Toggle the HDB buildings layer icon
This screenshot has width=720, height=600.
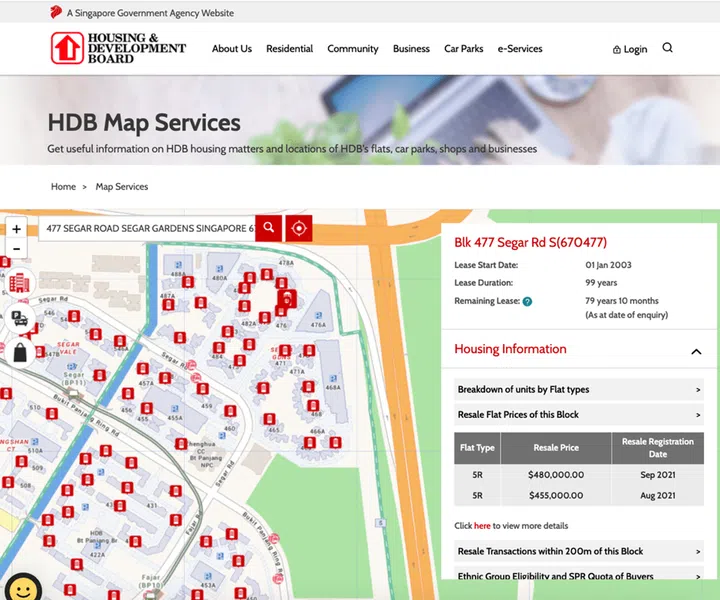(19, 283)
